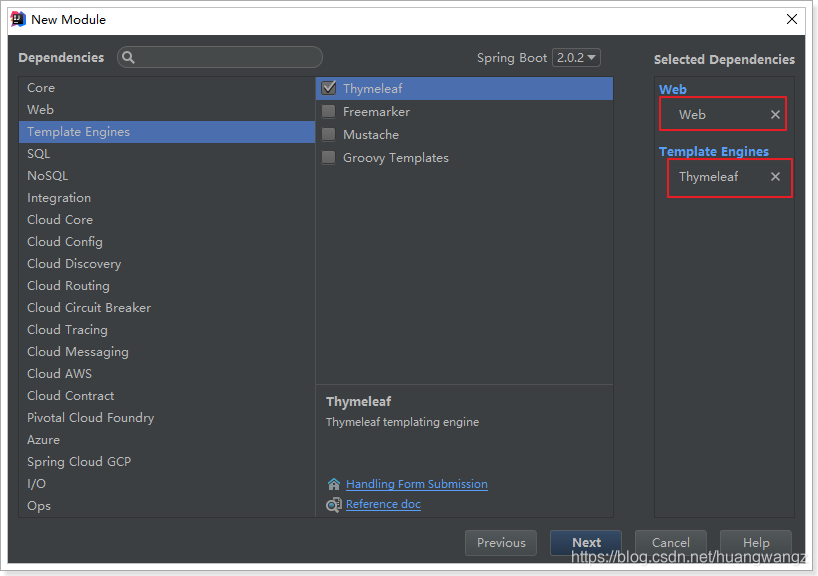Open the NoSQL category
The image size is (818, 576).
point(167,176)
